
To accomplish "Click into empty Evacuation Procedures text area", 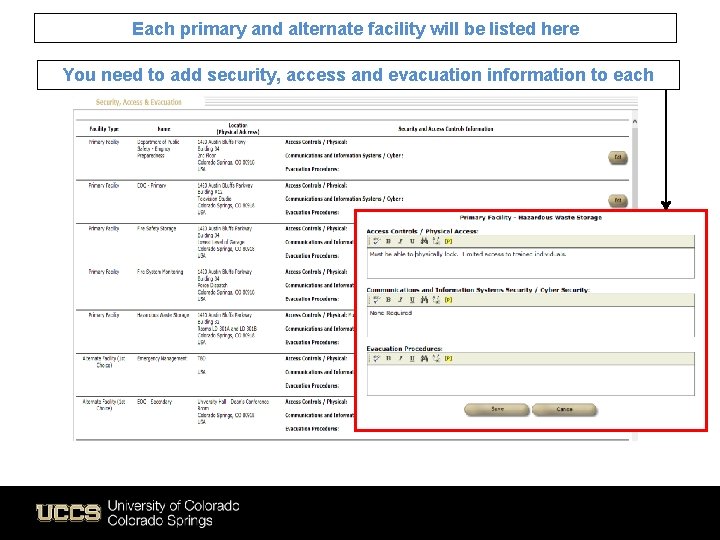I will [x=531, y=380].
